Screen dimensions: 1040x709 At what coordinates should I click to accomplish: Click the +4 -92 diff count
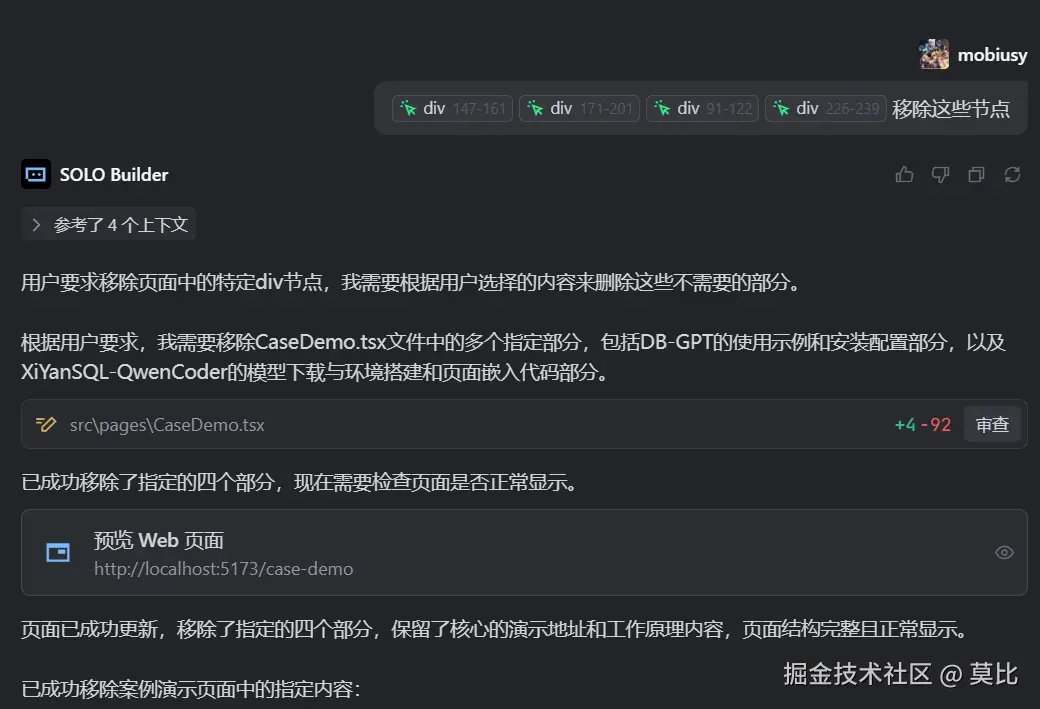[923, 424]
